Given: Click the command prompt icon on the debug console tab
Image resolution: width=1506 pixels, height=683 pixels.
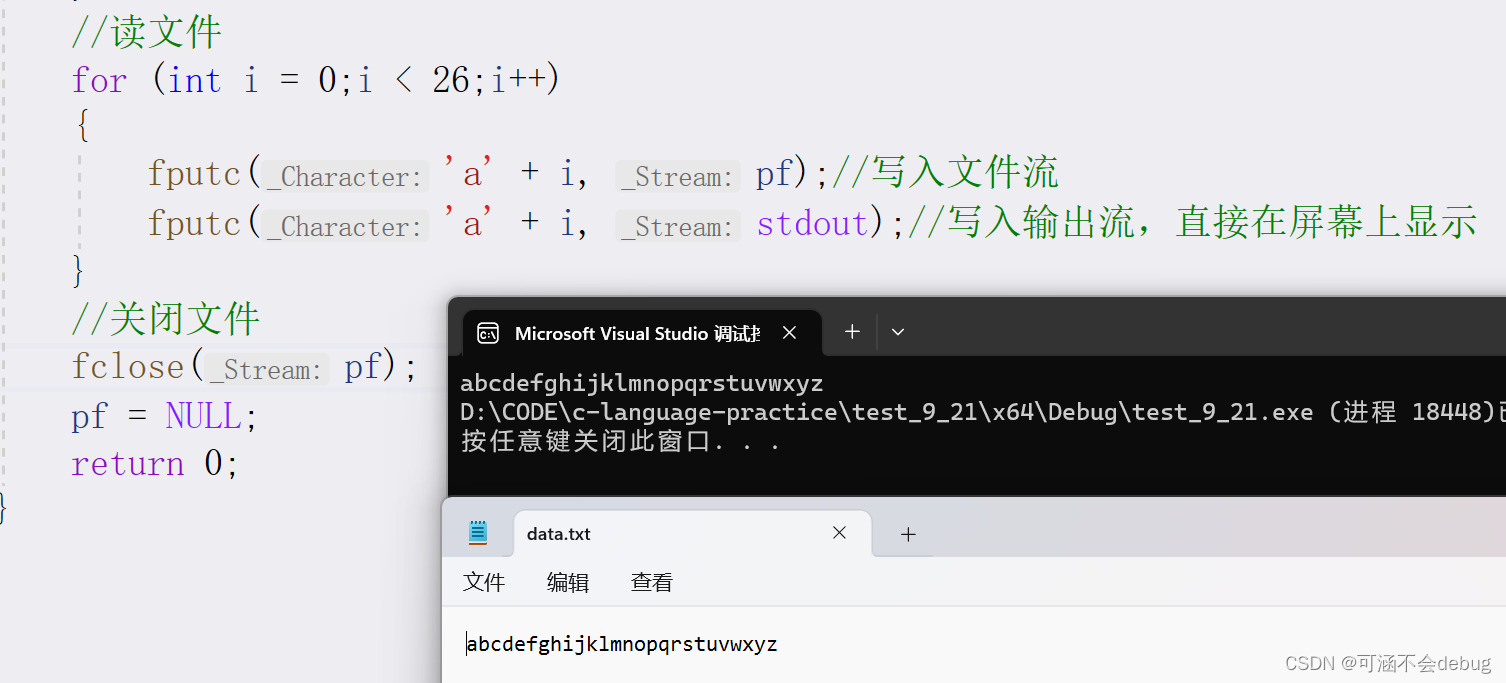Looking at the screenshot, I should [487, 332].
